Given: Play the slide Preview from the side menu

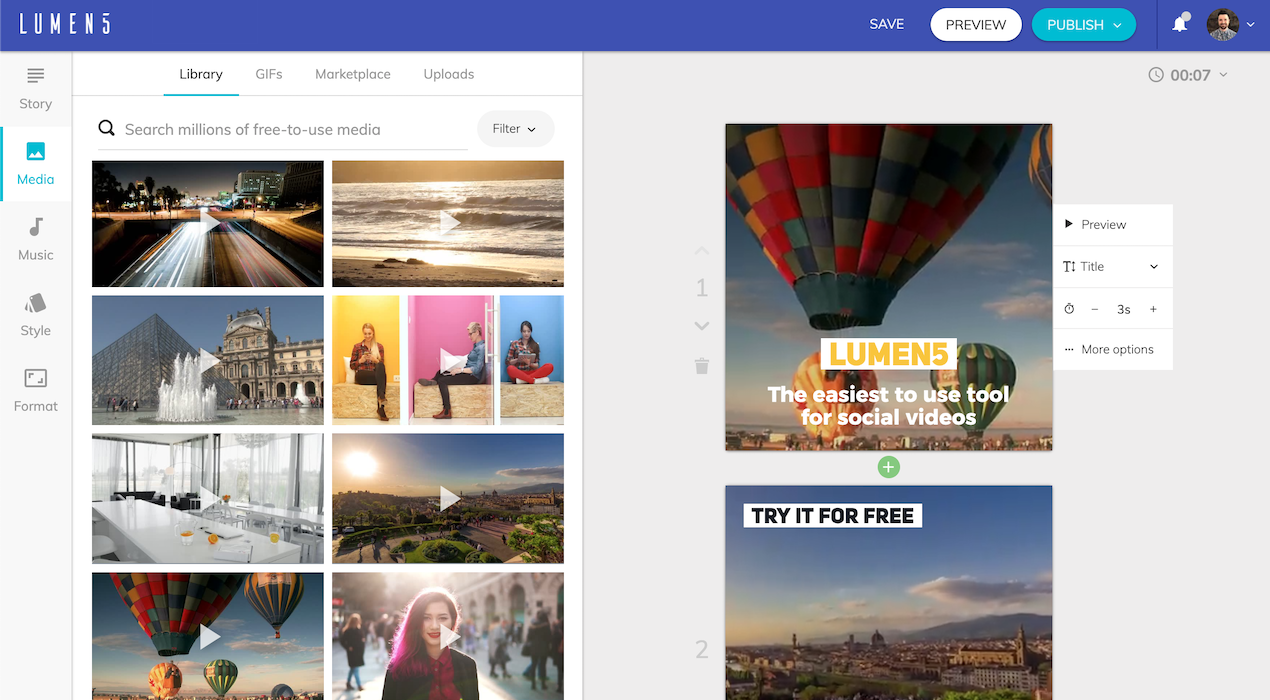Looking at the screenshot, I should pyautogui.click(x=1112, y=225).
